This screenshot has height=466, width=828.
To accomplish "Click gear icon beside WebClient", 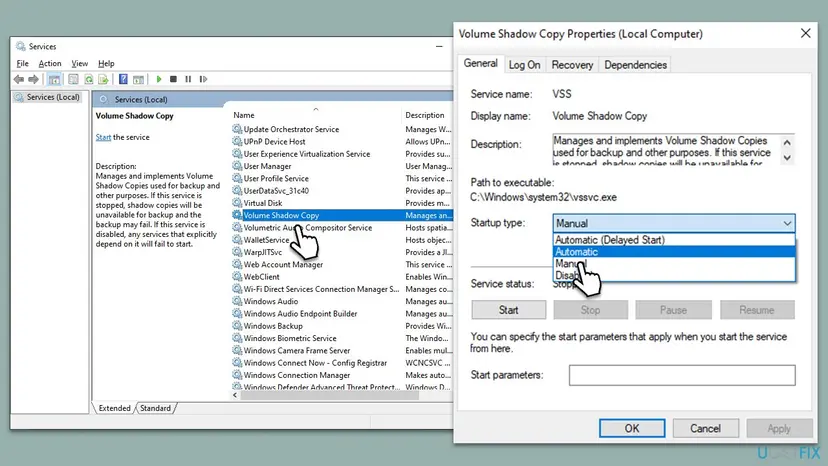I will click(x=237, y=276).
